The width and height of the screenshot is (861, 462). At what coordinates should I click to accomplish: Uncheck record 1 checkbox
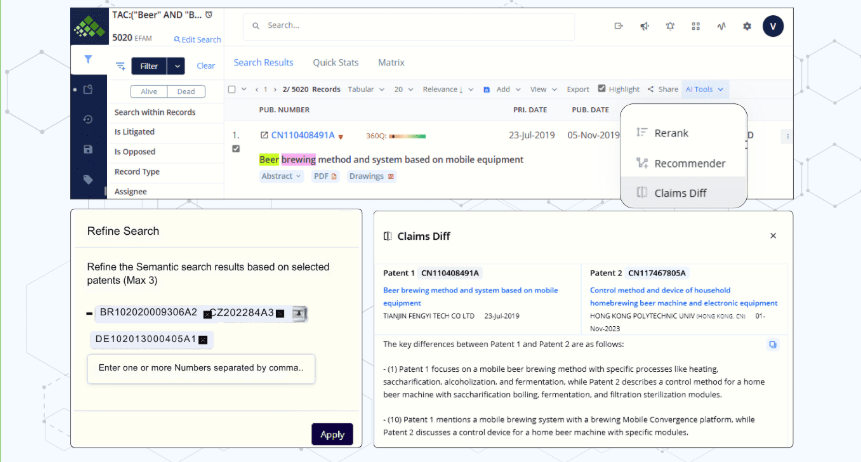point(236,148)
